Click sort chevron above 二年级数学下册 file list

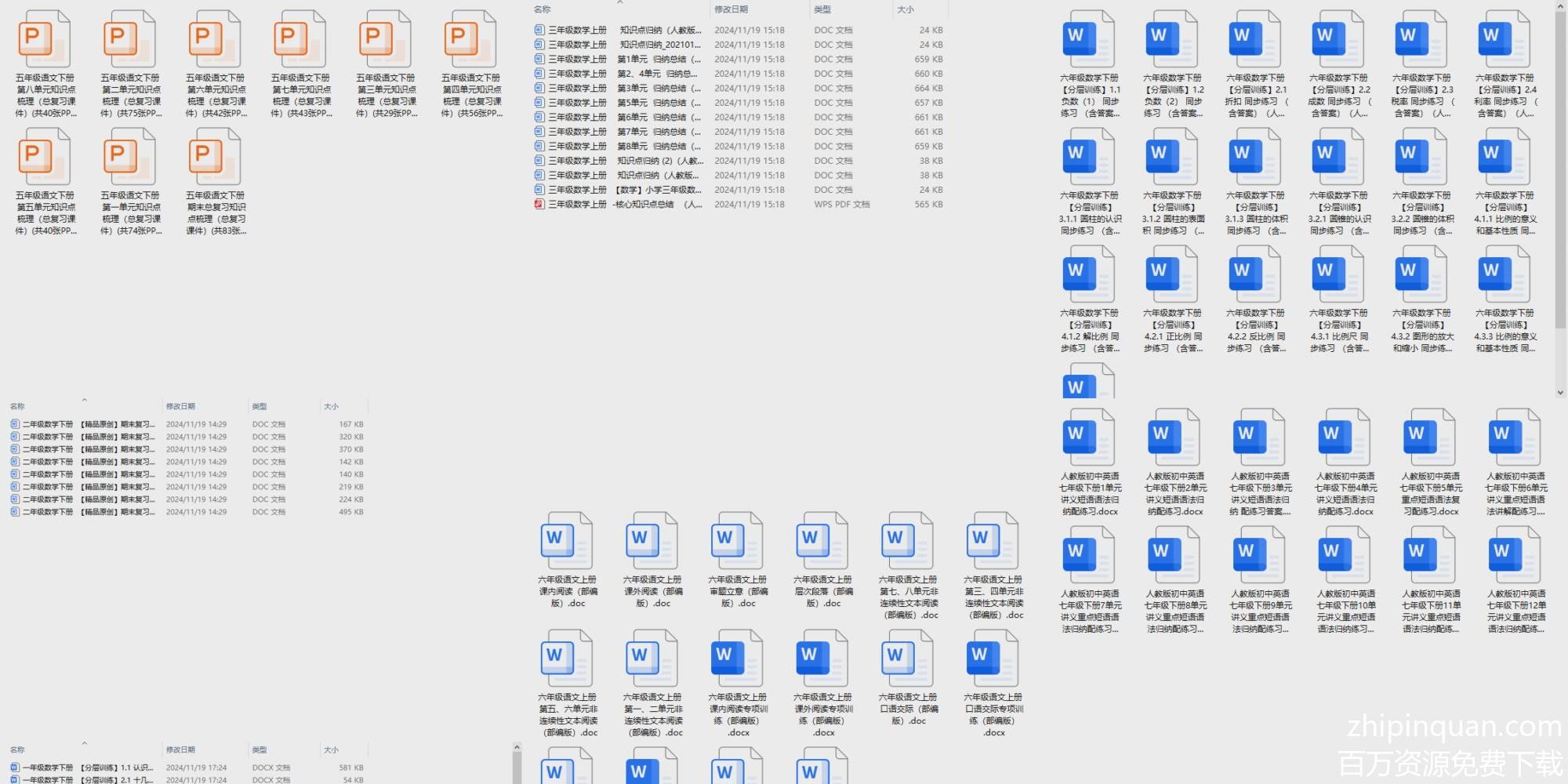(85, 400)
